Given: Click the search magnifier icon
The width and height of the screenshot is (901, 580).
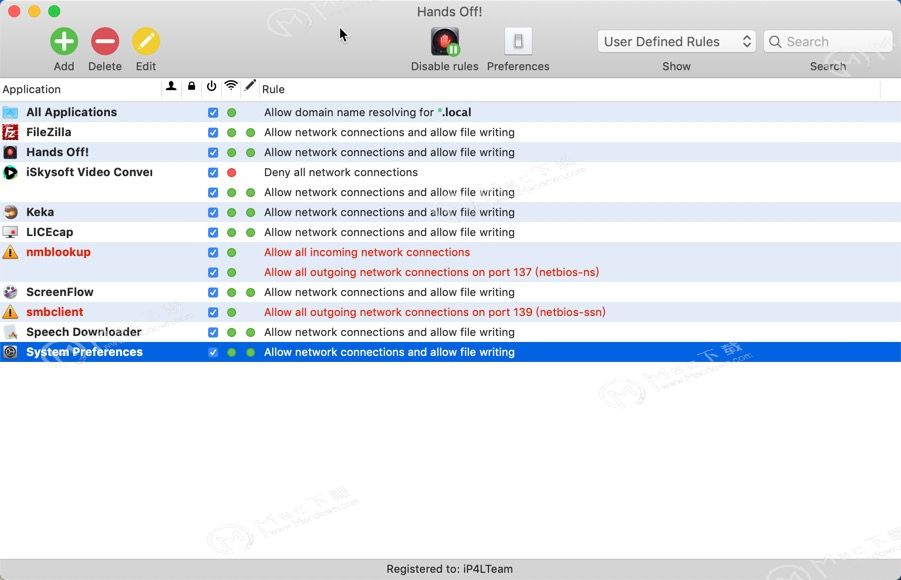Looking at the screenshot, I should coord(775,42).
